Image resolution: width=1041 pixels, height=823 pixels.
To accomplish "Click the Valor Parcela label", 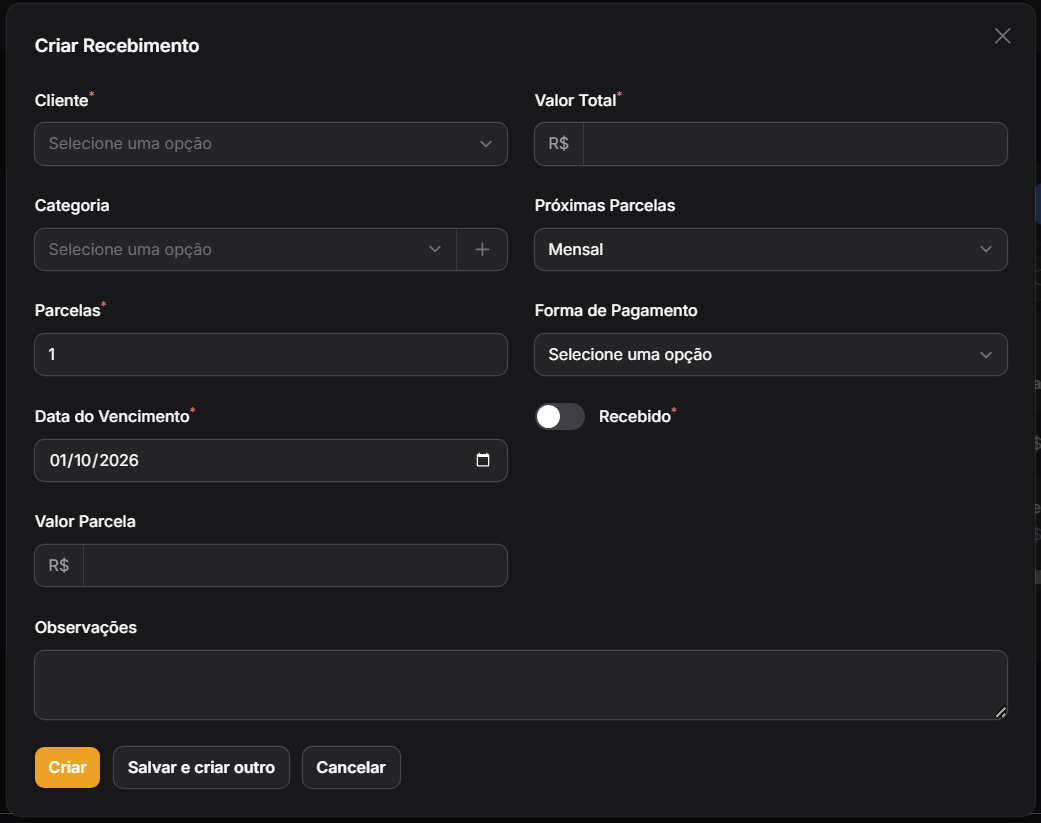I will 85,522.
